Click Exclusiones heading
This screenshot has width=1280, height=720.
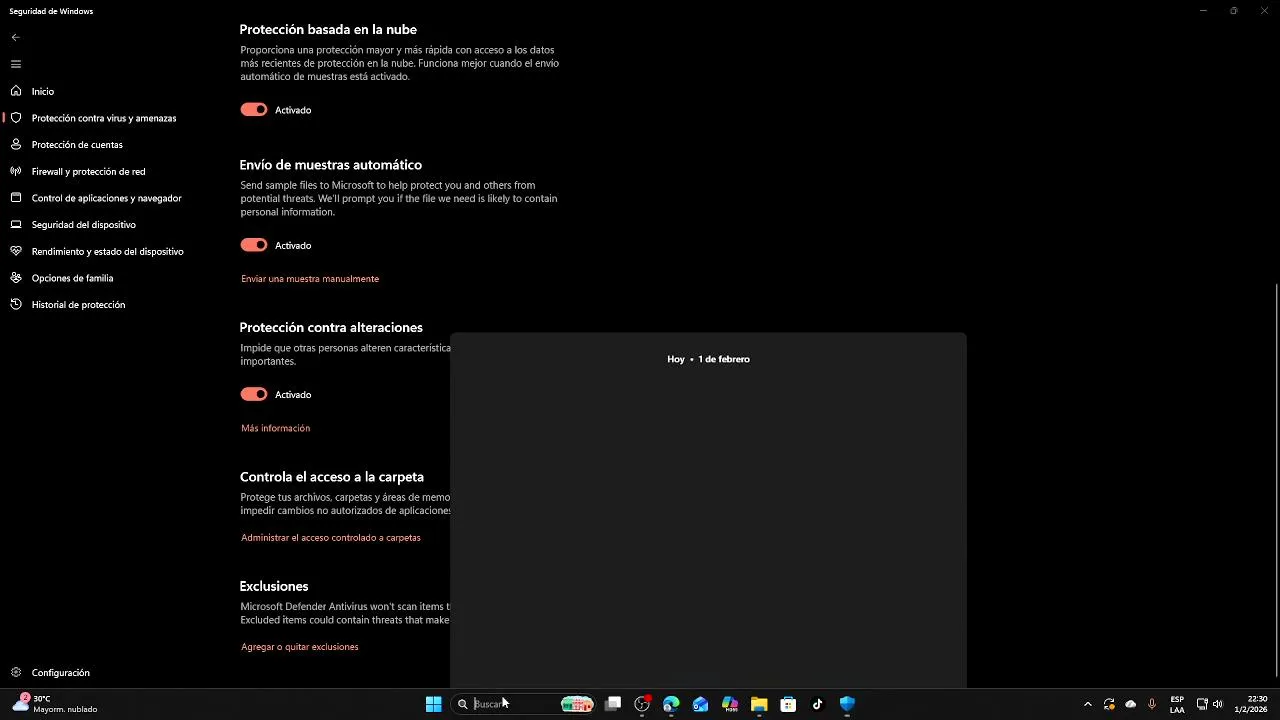click(x=274, y=586)
